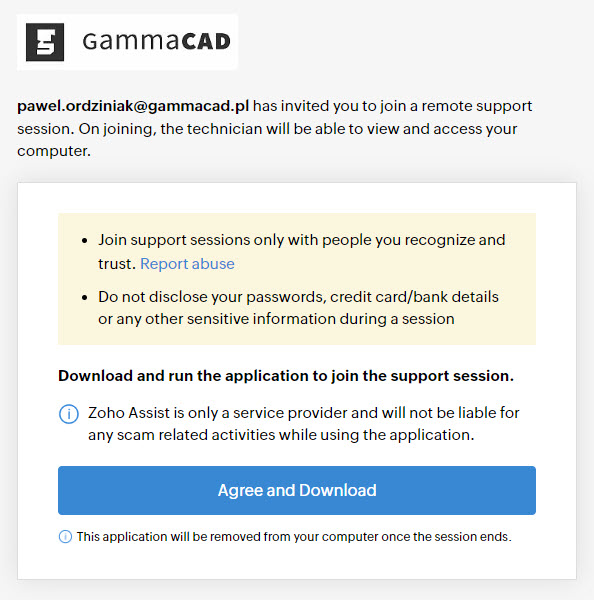Viewport: 594px width, 600px height.
Task: Click the 'any scam related activities' line
Action: pos(281,435)
